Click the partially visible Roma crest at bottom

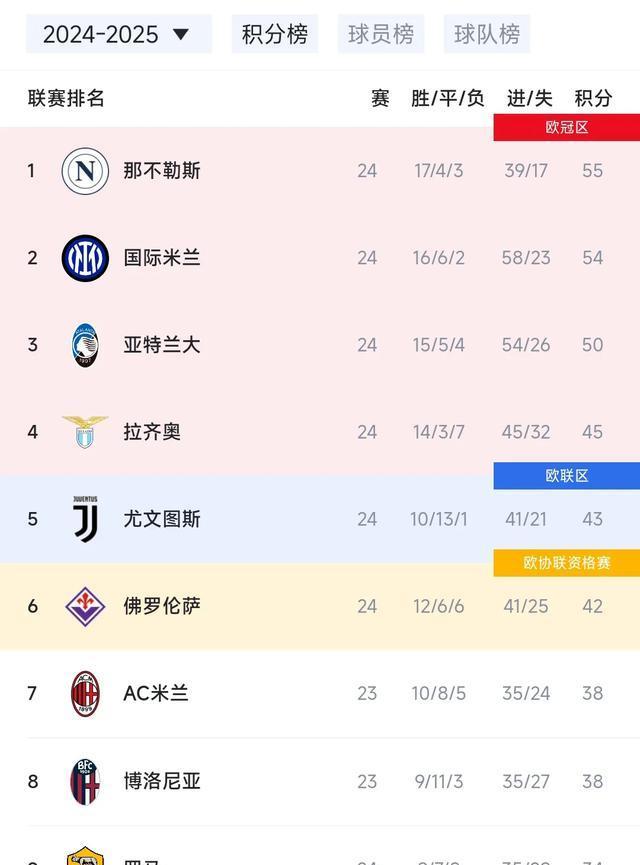pos(84,857)
